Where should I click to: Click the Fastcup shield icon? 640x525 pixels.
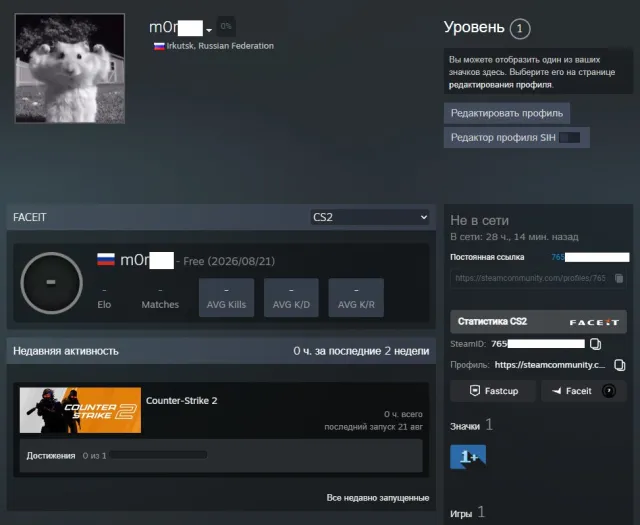(x=475, y=391)
